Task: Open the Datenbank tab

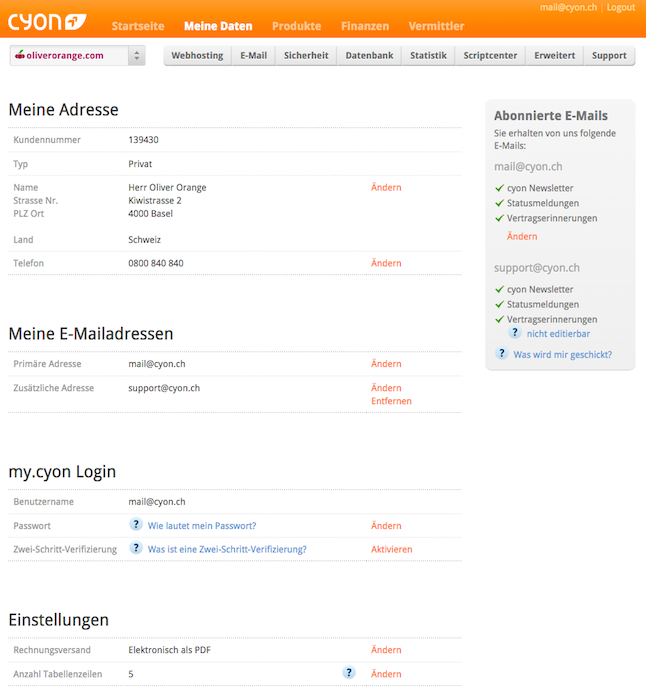Action: 369,56
